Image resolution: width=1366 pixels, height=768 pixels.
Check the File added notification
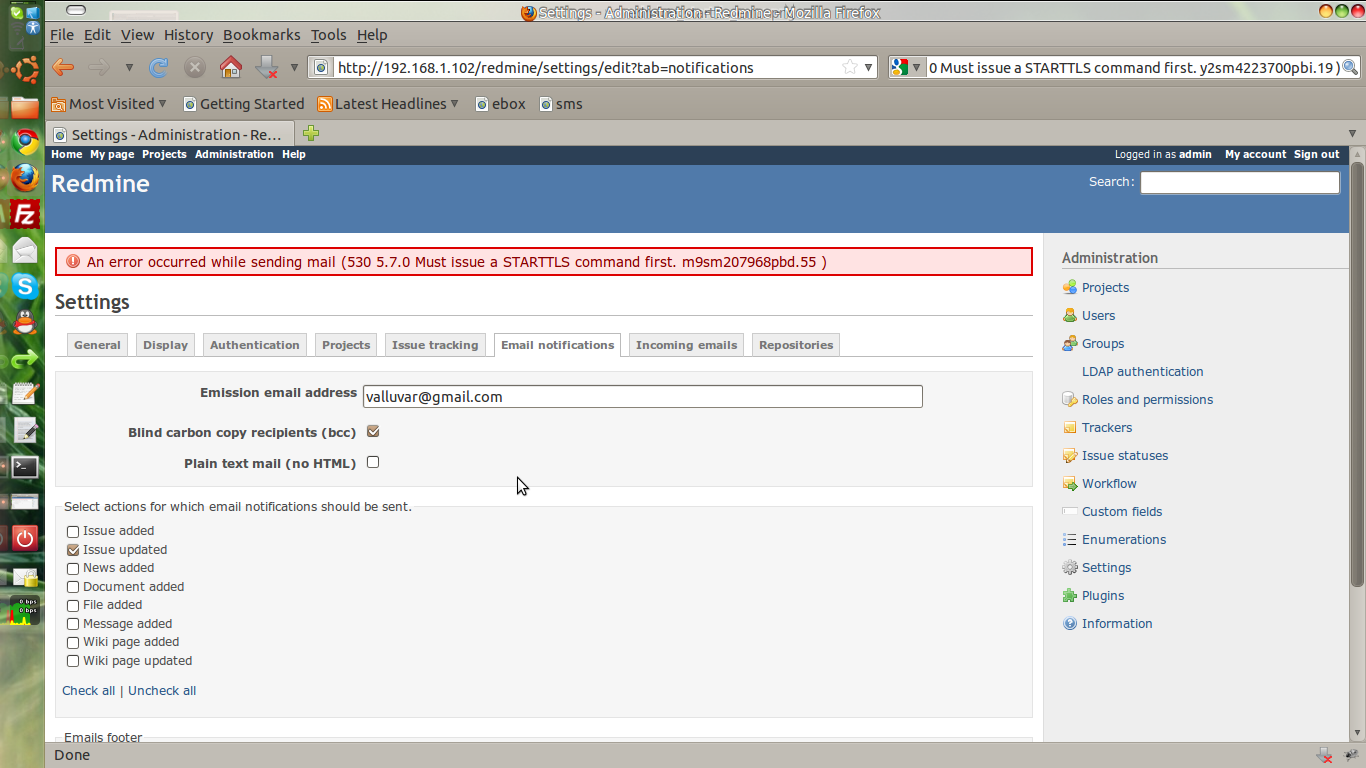coord(73,606)
